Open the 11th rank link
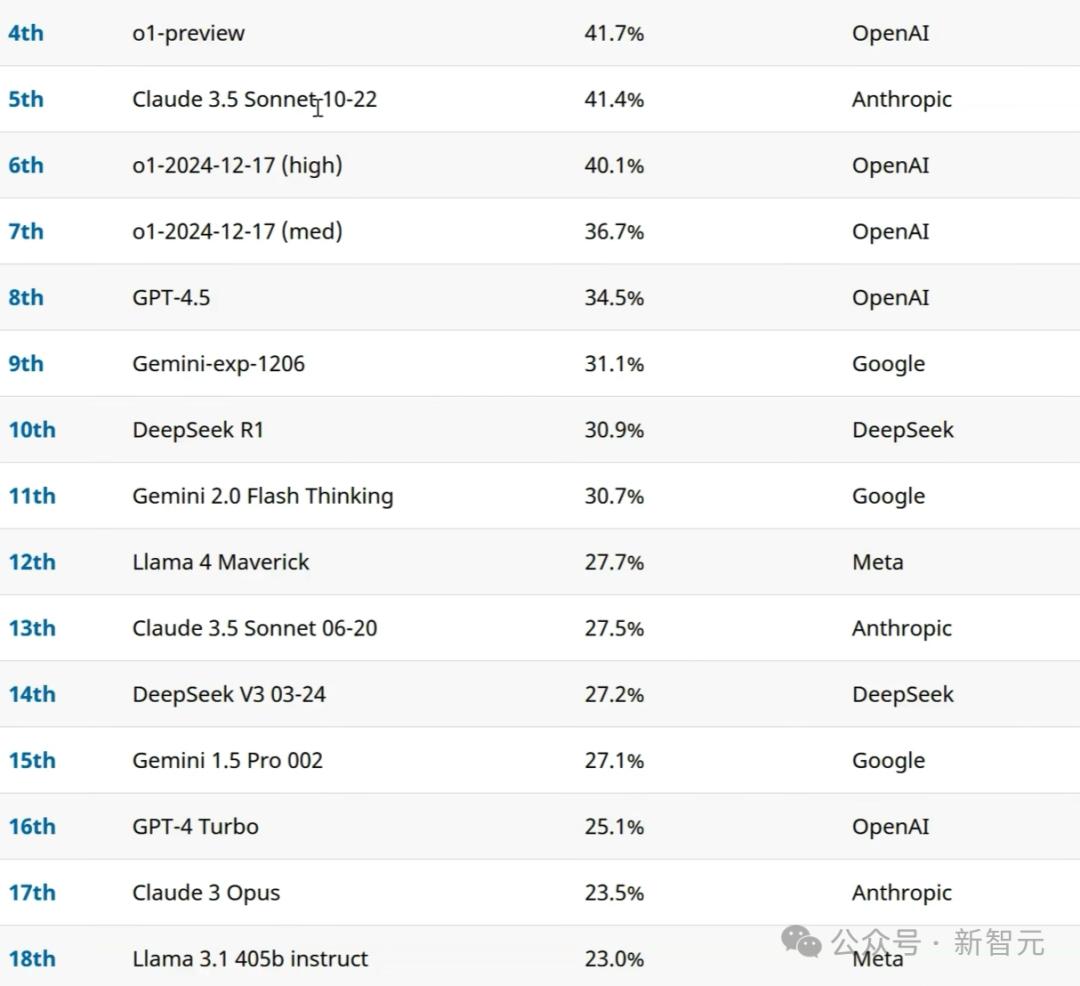The height and width of the screenshot is (986, 1080). point(32,496)
